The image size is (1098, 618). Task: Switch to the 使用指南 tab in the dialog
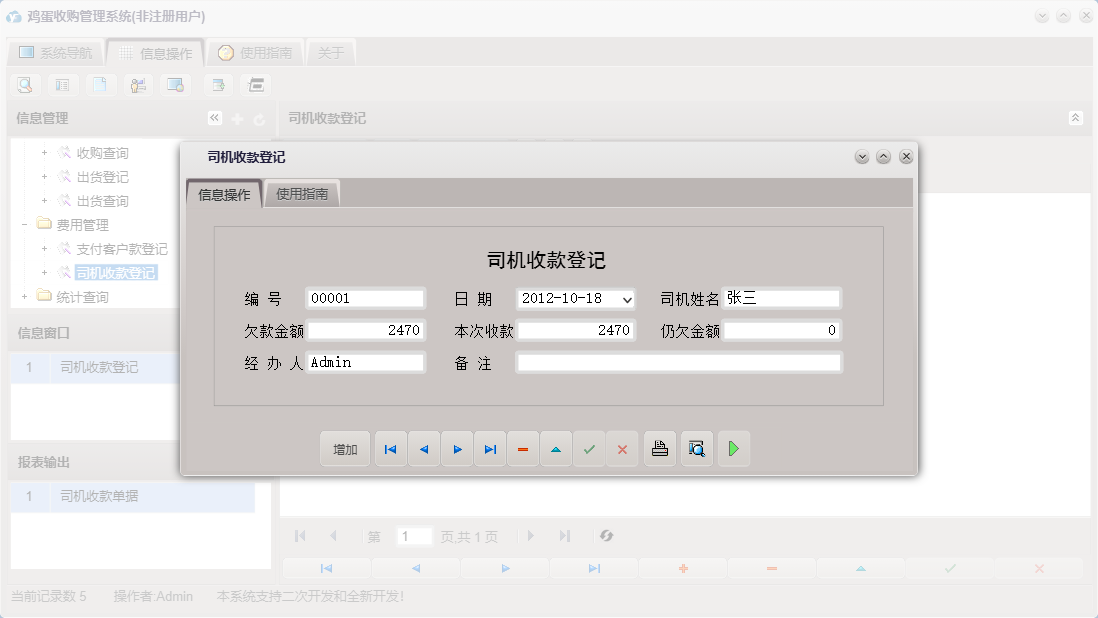point(302,193)
